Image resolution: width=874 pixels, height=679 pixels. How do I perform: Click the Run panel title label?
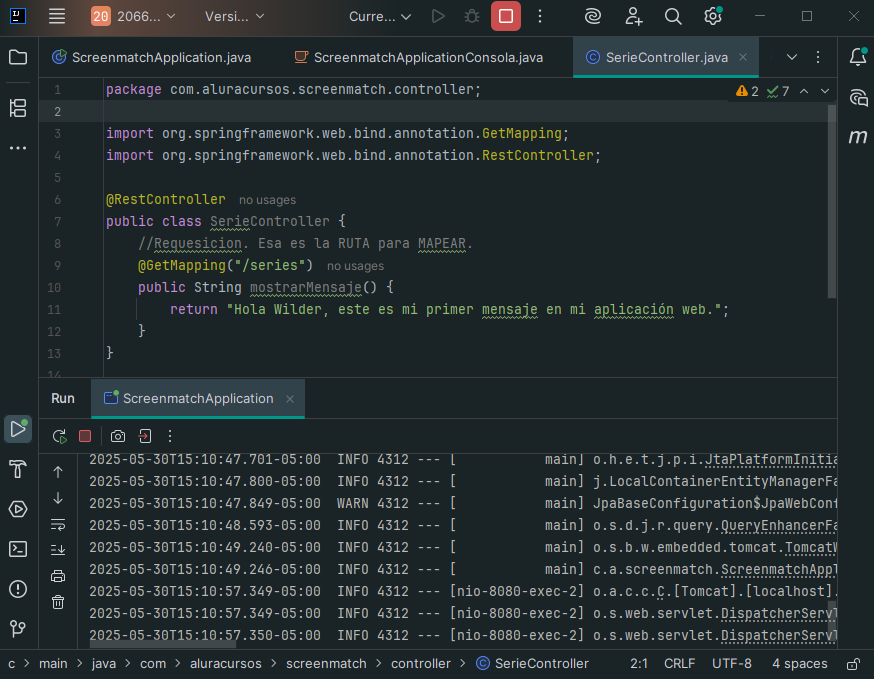pos(63,399)
